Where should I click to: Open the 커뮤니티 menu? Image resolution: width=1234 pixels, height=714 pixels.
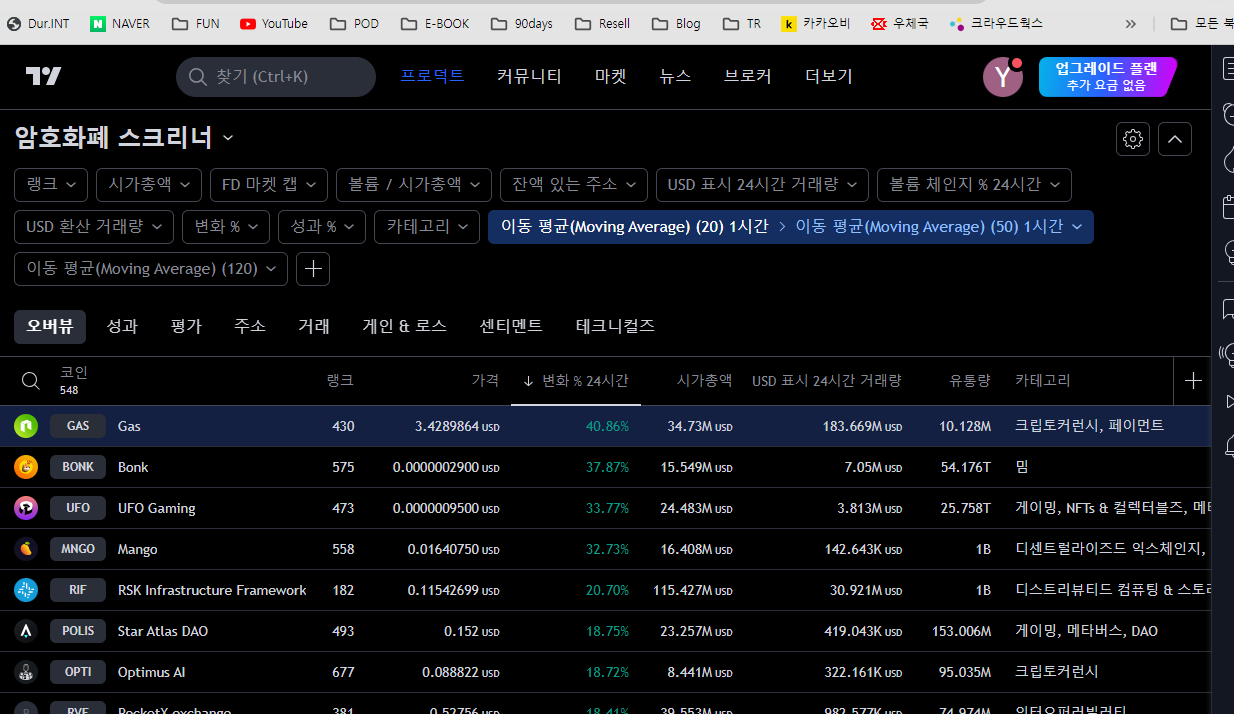point(529,76)
